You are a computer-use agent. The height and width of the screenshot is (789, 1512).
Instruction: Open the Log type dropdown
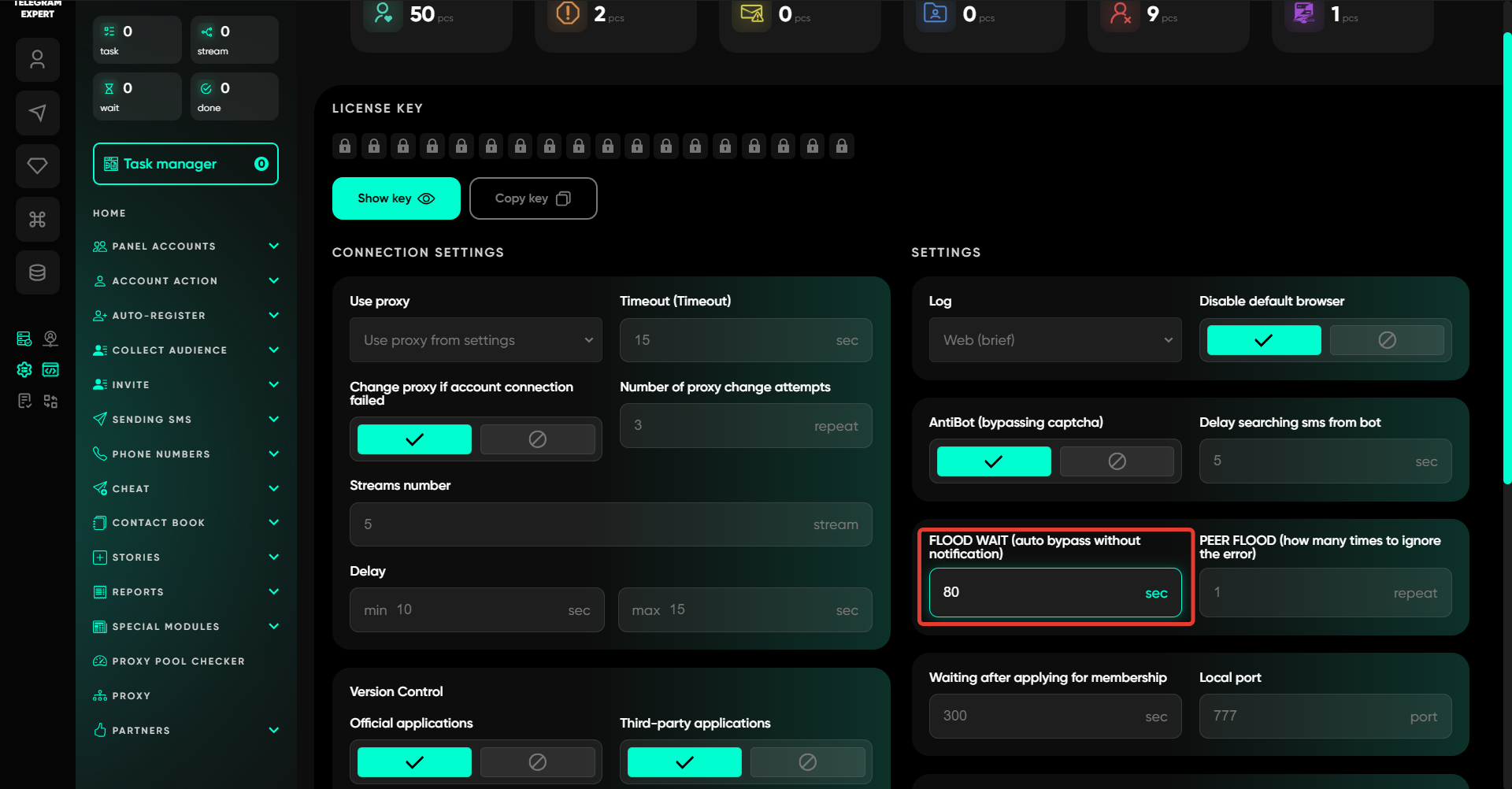1054,340
